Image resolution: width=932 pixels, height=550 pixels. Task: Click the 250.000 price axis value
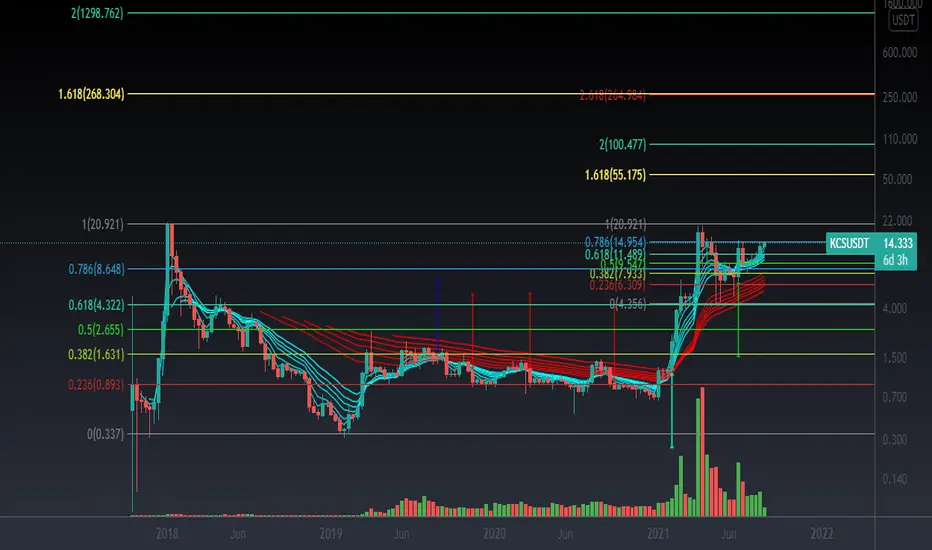point(900,97)
